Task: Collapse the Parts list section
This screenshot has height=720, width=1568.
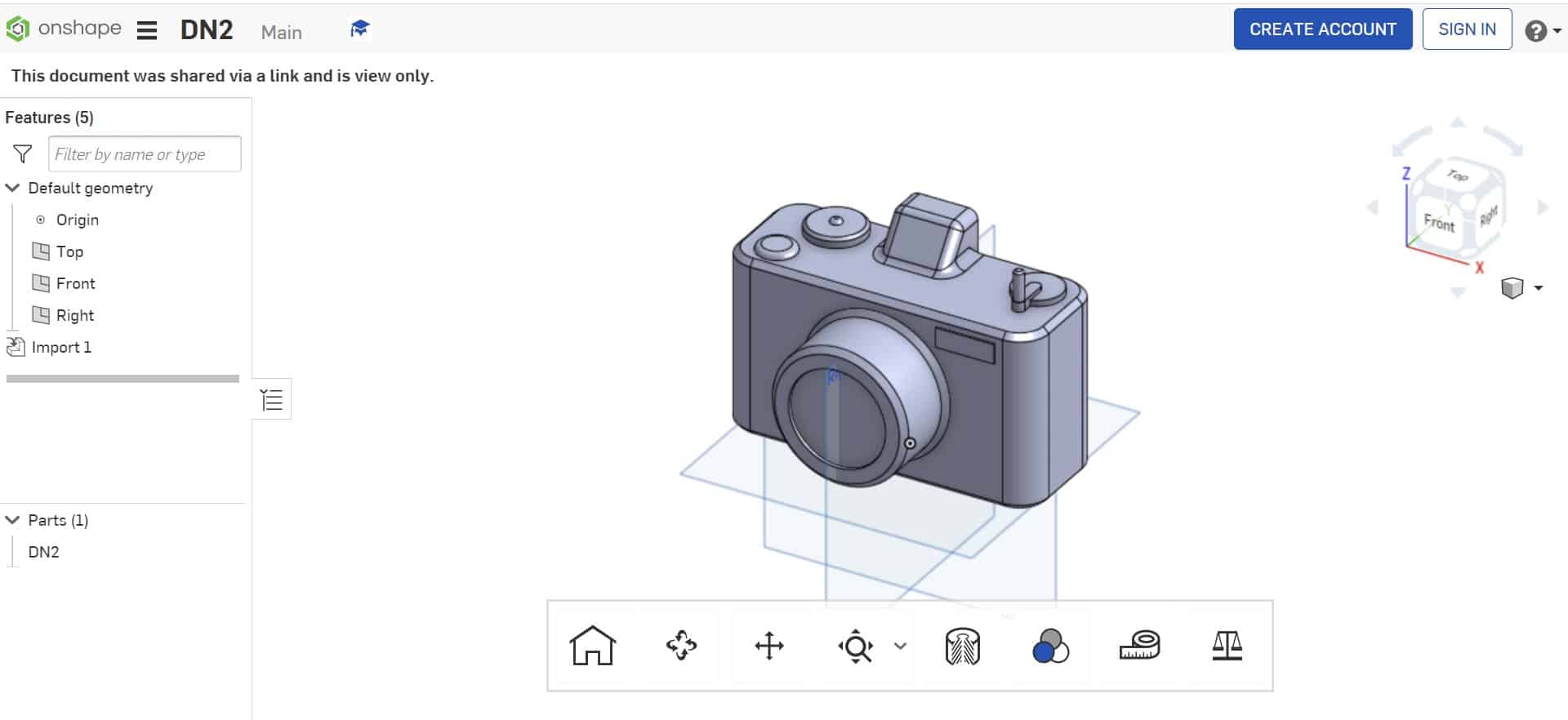Action: pos(12,520)
